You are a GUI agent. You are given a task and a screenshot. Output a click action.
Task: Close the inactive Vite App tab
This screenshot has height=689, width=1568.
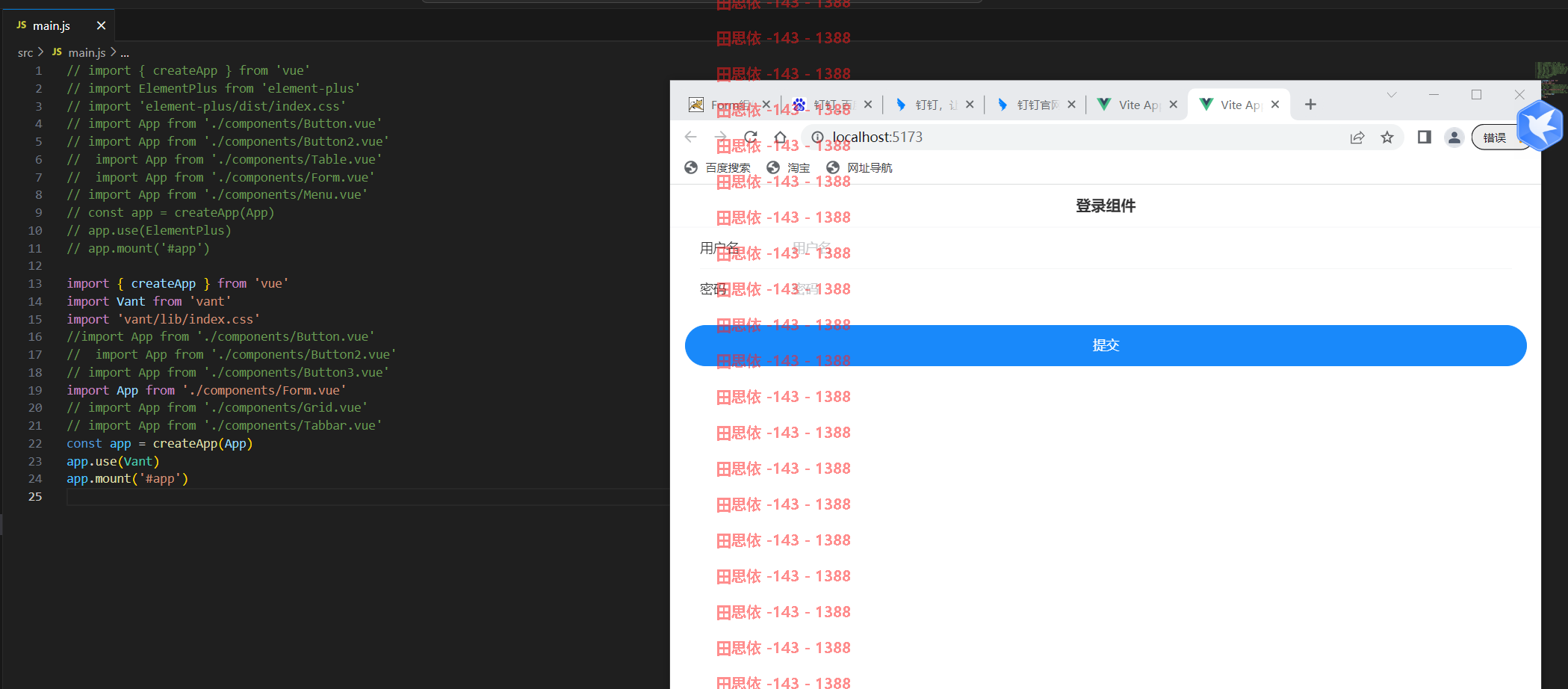(x=1173, y=105)
